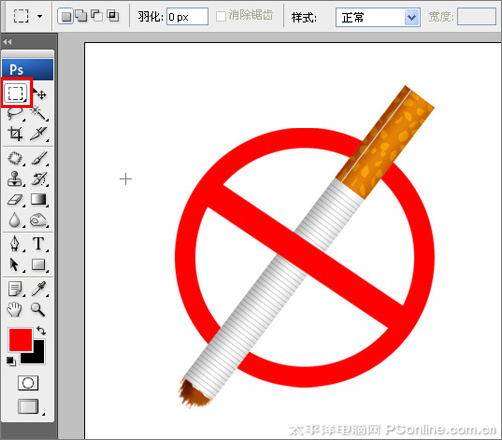Open the style (样式) dropdown

coord(378,17)
